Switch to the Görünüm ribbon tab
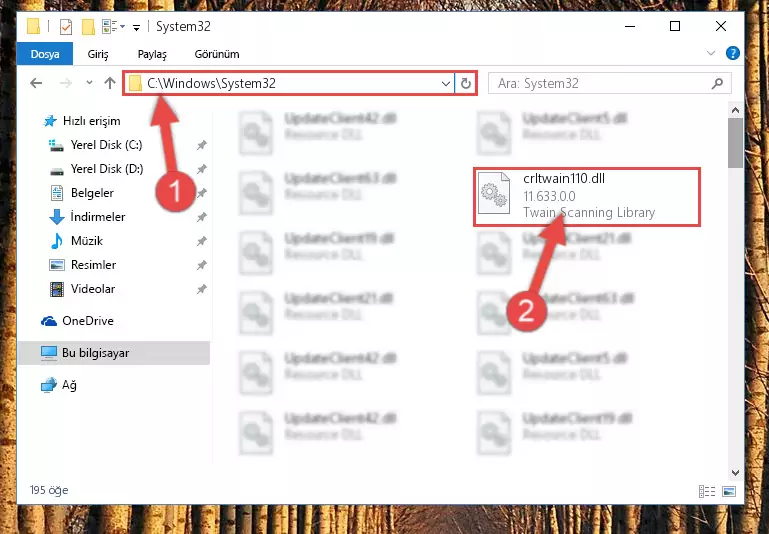The image size is (769, 534). point(217,54)
